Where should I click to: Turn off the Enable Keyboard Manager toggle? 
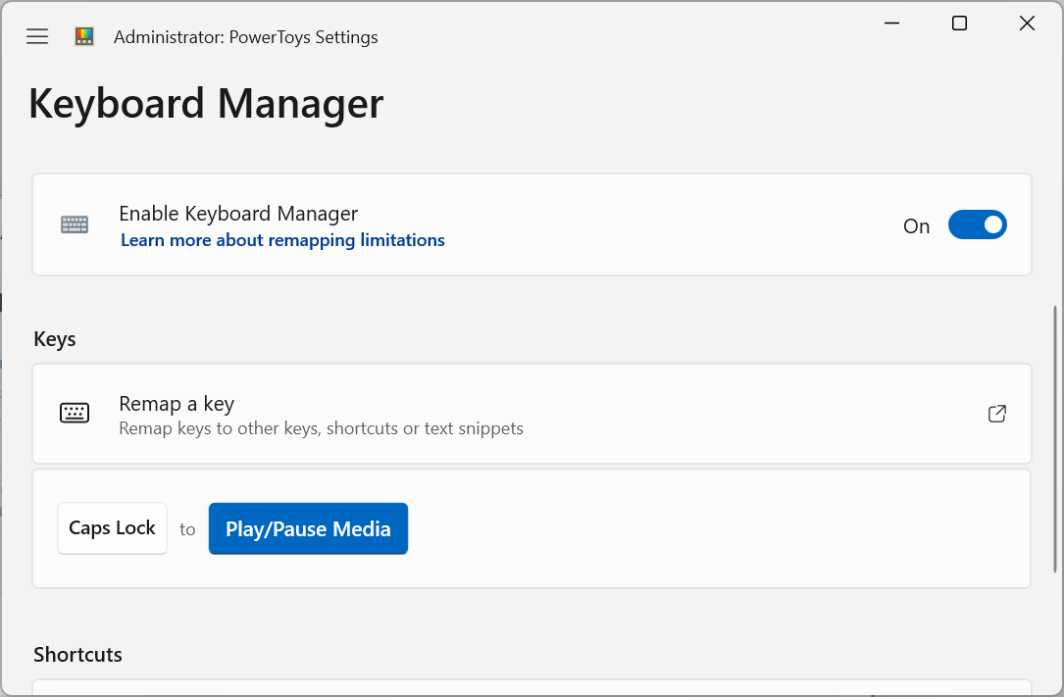[976, 225]
